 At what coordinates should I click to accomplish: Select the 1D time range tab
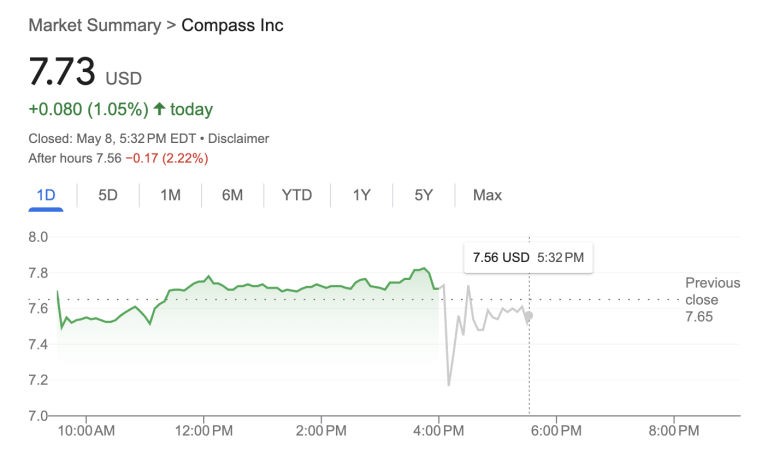[x=45, y=195]
